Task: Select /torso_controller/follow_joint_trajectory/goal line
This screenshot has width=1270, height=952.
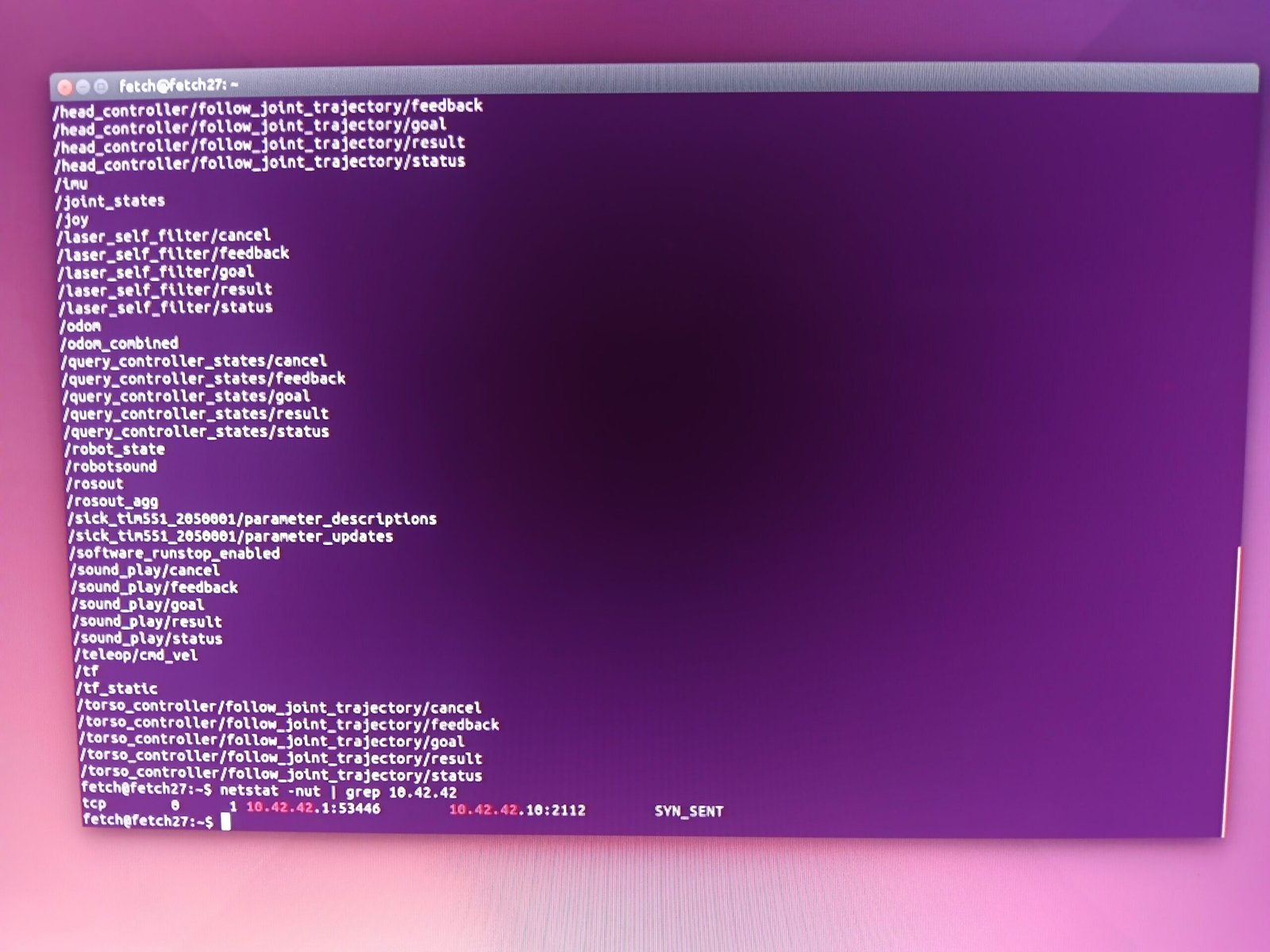Action: pyautogui.click(x=271, y=742)
